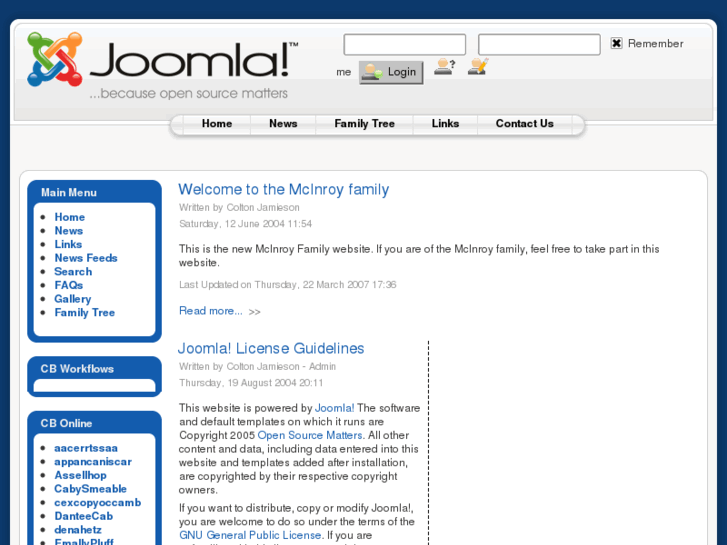Click the register user icon with pencil
Image resolution: width=727 pixels, height=545 pixels.
point(478,67)
